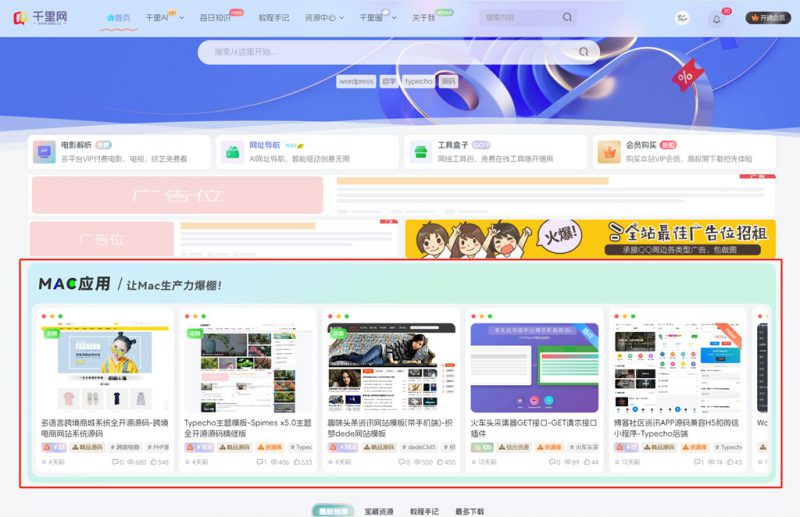Select the wordpress search tag
The height and width of the screenshot is (517, 800).
(356, 81)
